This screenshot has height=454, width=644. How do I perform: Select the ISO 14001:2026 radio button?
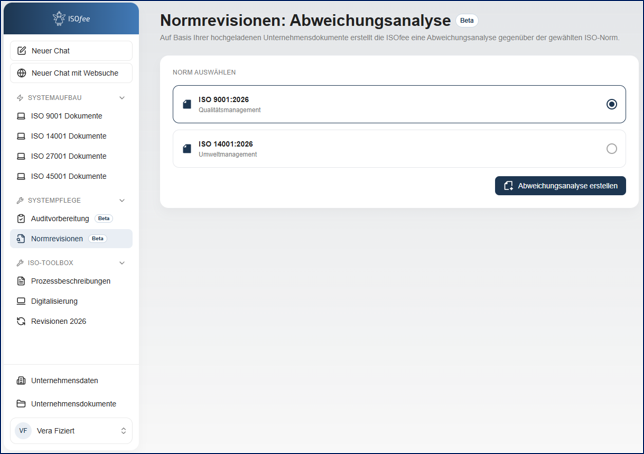click(612, 149)
